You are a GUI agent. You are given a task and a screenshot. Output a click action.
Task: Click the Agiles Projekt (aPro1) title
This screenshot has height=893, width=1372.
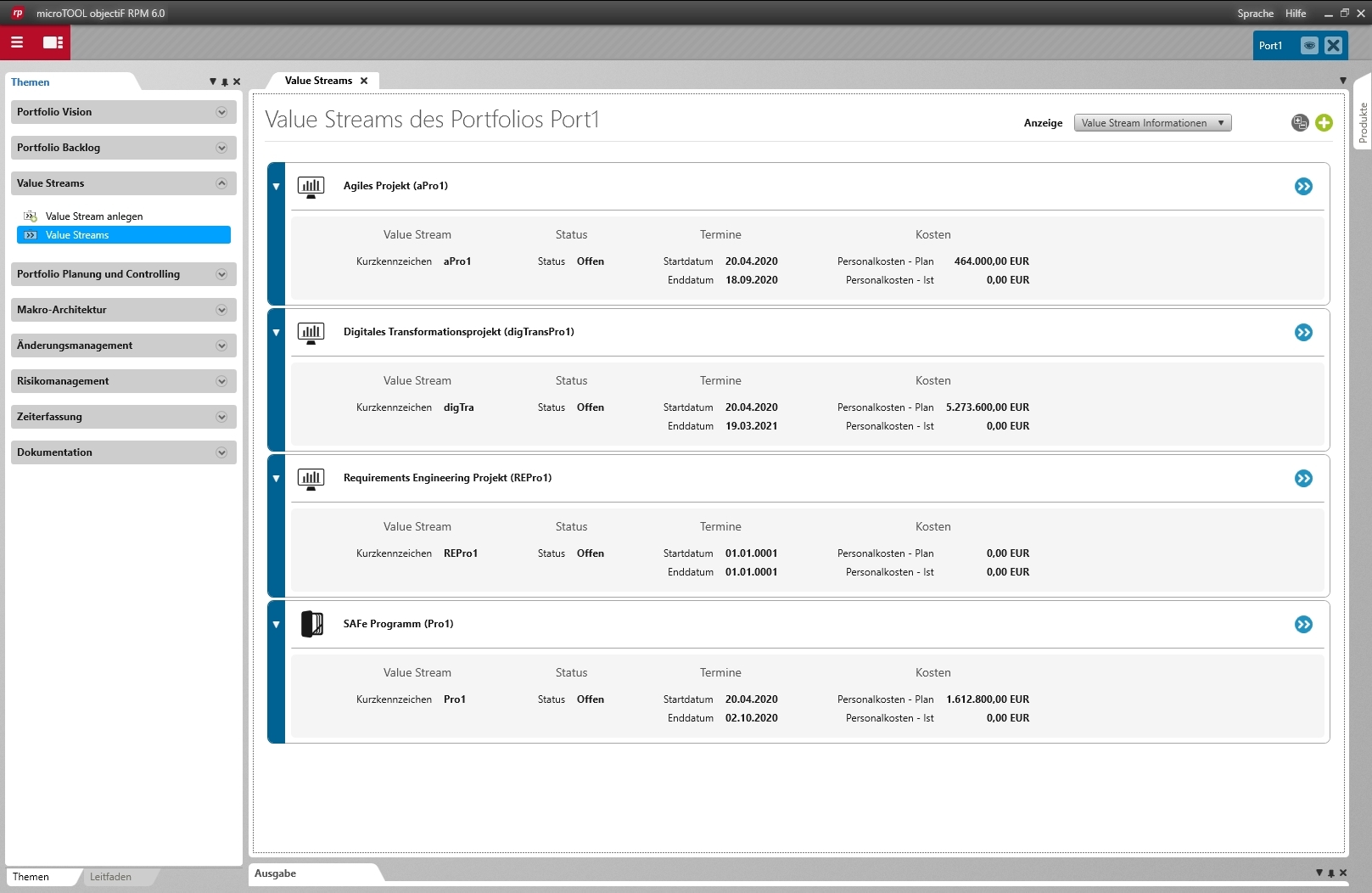pos(395,186)
